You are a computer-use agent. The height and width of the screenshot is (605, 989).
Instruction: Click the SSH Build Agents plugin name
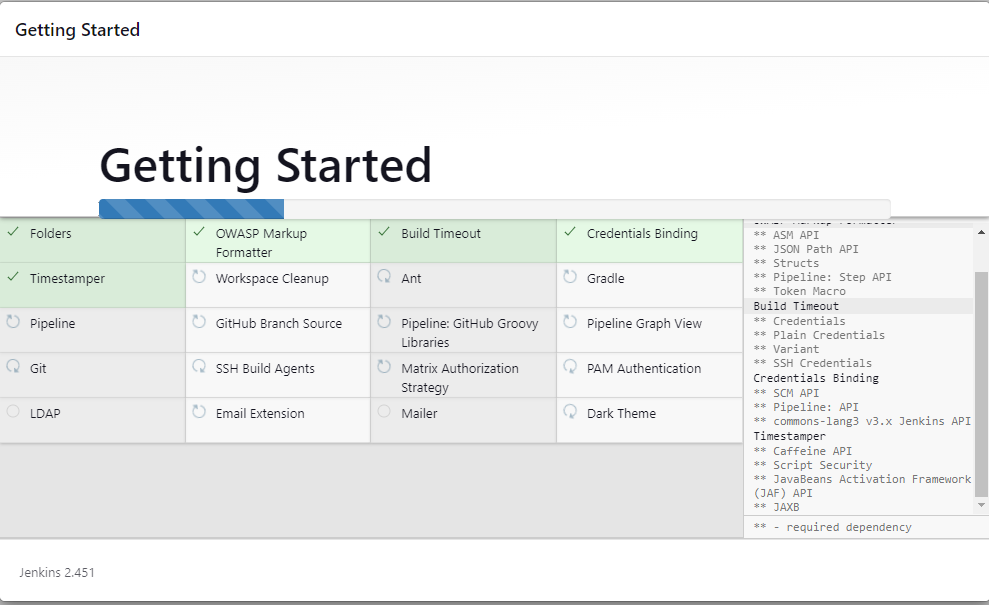point(265,368)
